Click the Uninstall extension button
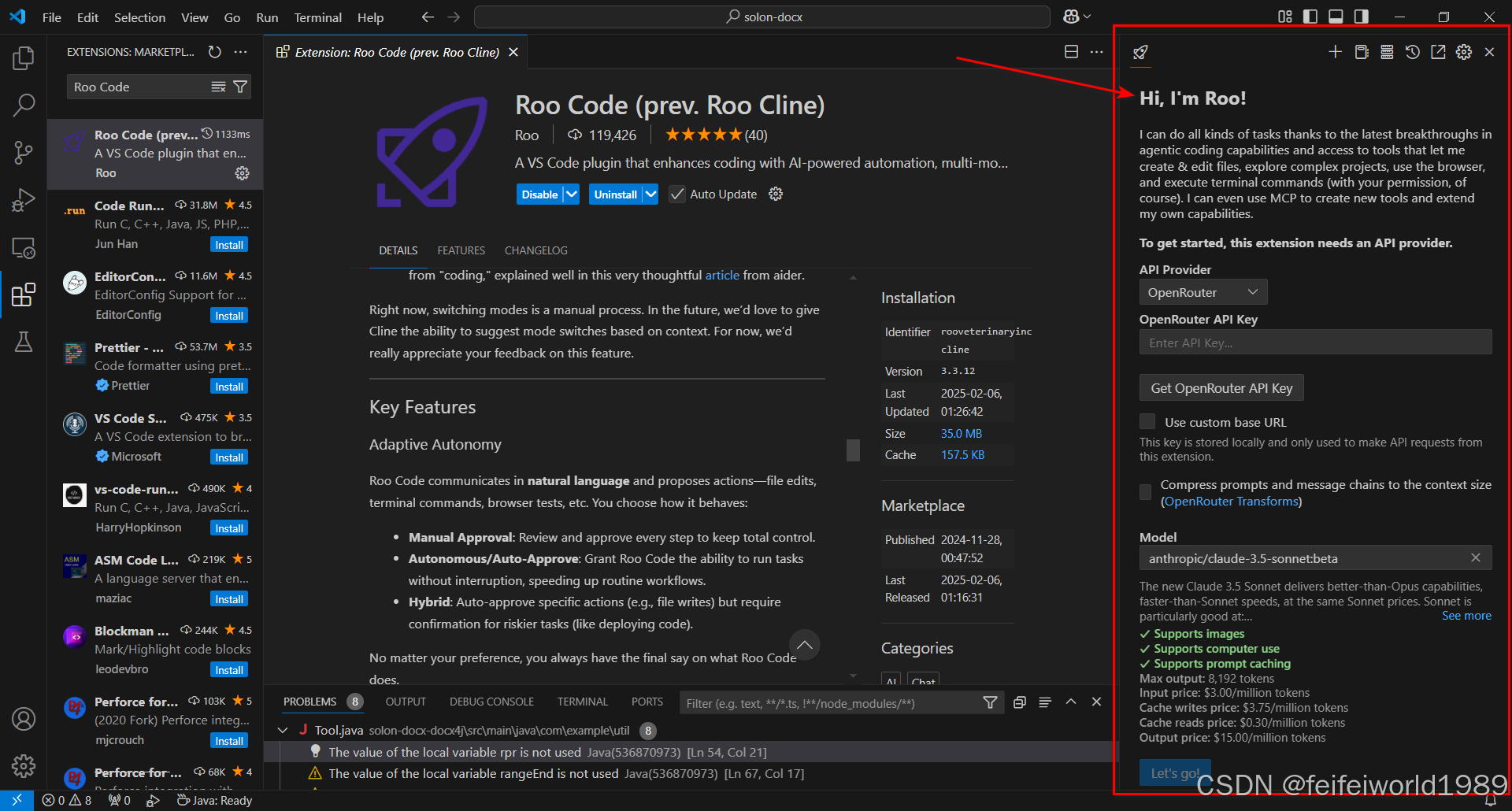Screen dimensions: 1512x811 (615, 194)
